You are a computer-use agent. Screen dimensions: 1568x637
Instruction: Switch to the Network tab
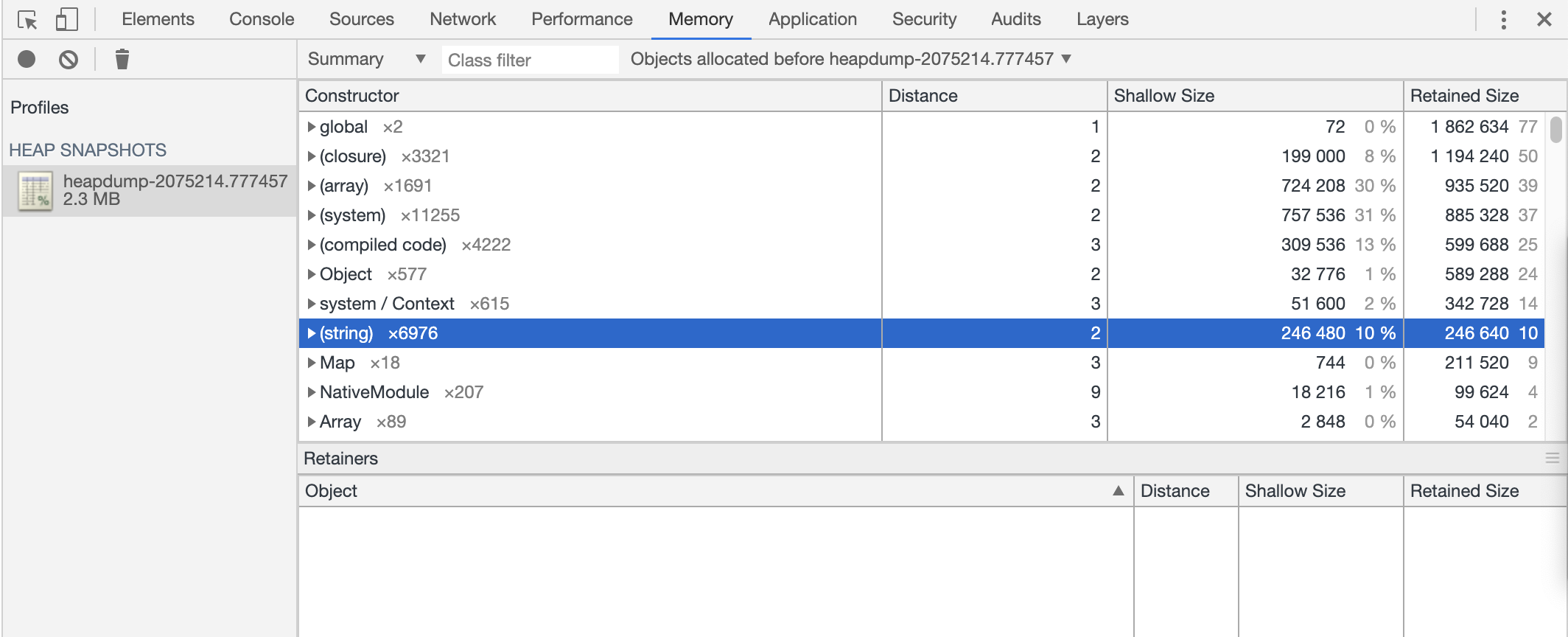463,19
